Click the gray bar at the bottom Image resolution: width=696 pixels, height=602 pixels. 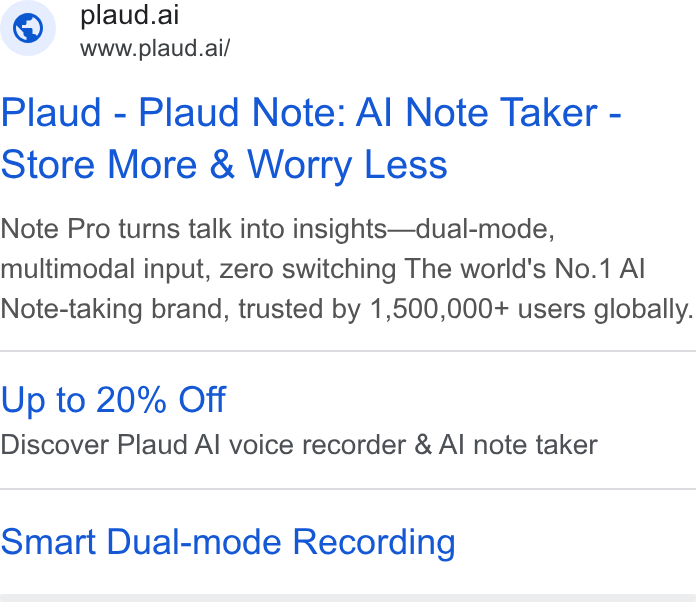(x=348, y=598)
